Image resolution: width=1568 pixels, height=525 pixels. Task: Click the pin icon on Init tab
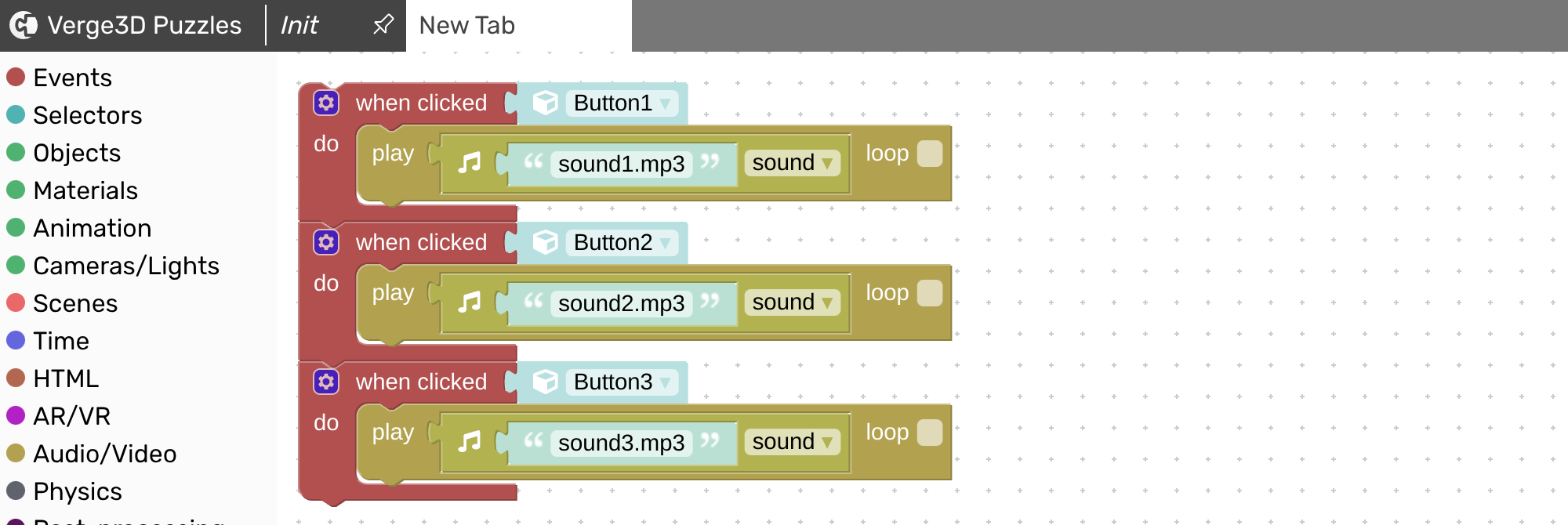coord(383,25)
